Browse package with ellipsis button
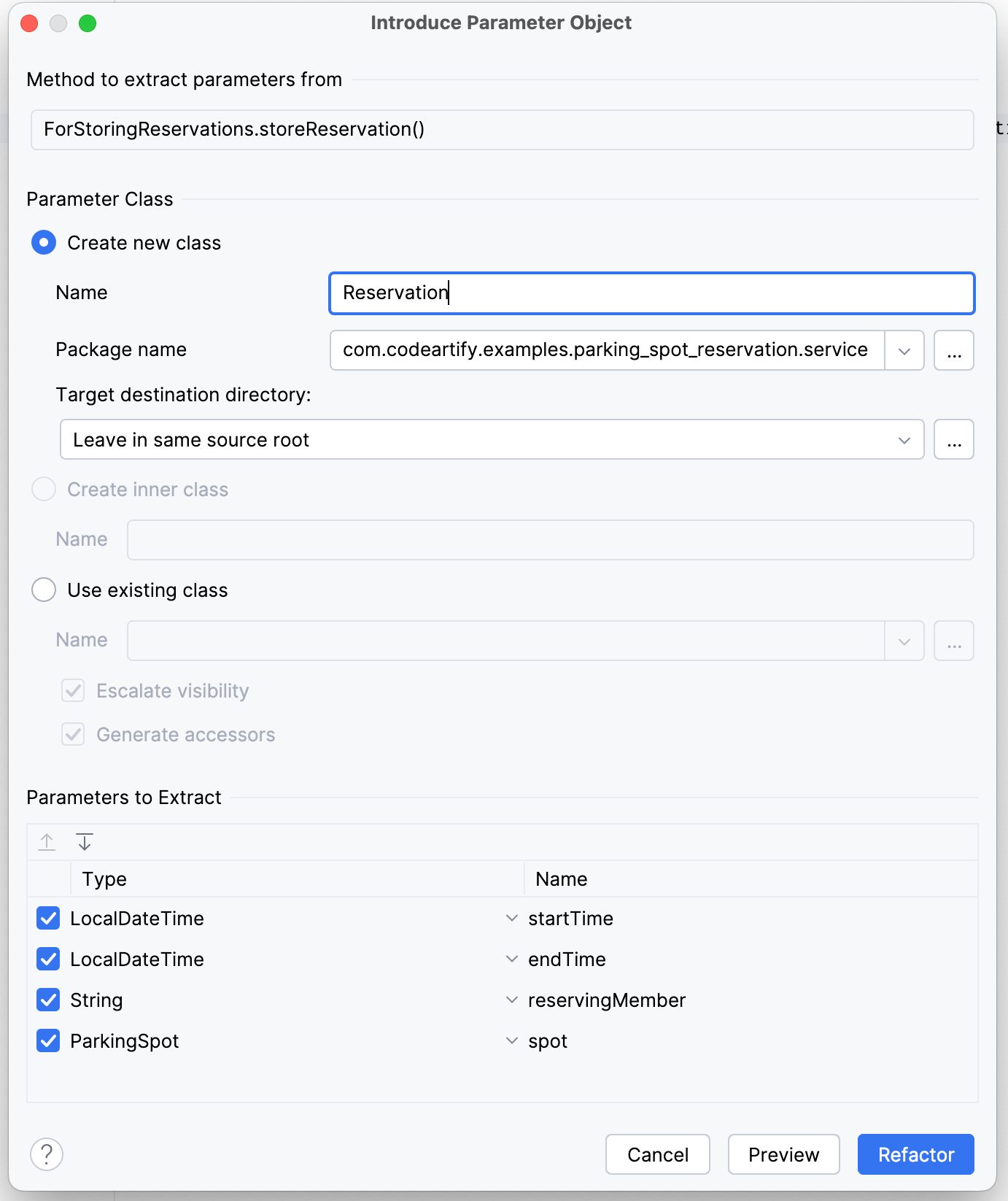The height and width of the screenshot is (1201, 1008). tap(954, 350)
